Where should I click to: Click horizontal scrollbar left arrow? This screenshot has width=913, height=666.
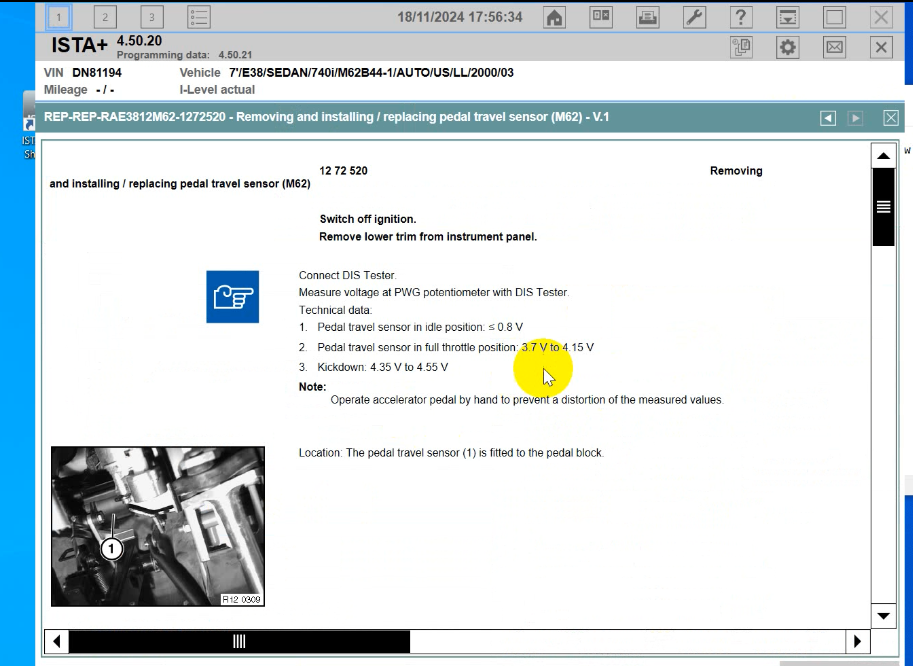click(56, 641)
